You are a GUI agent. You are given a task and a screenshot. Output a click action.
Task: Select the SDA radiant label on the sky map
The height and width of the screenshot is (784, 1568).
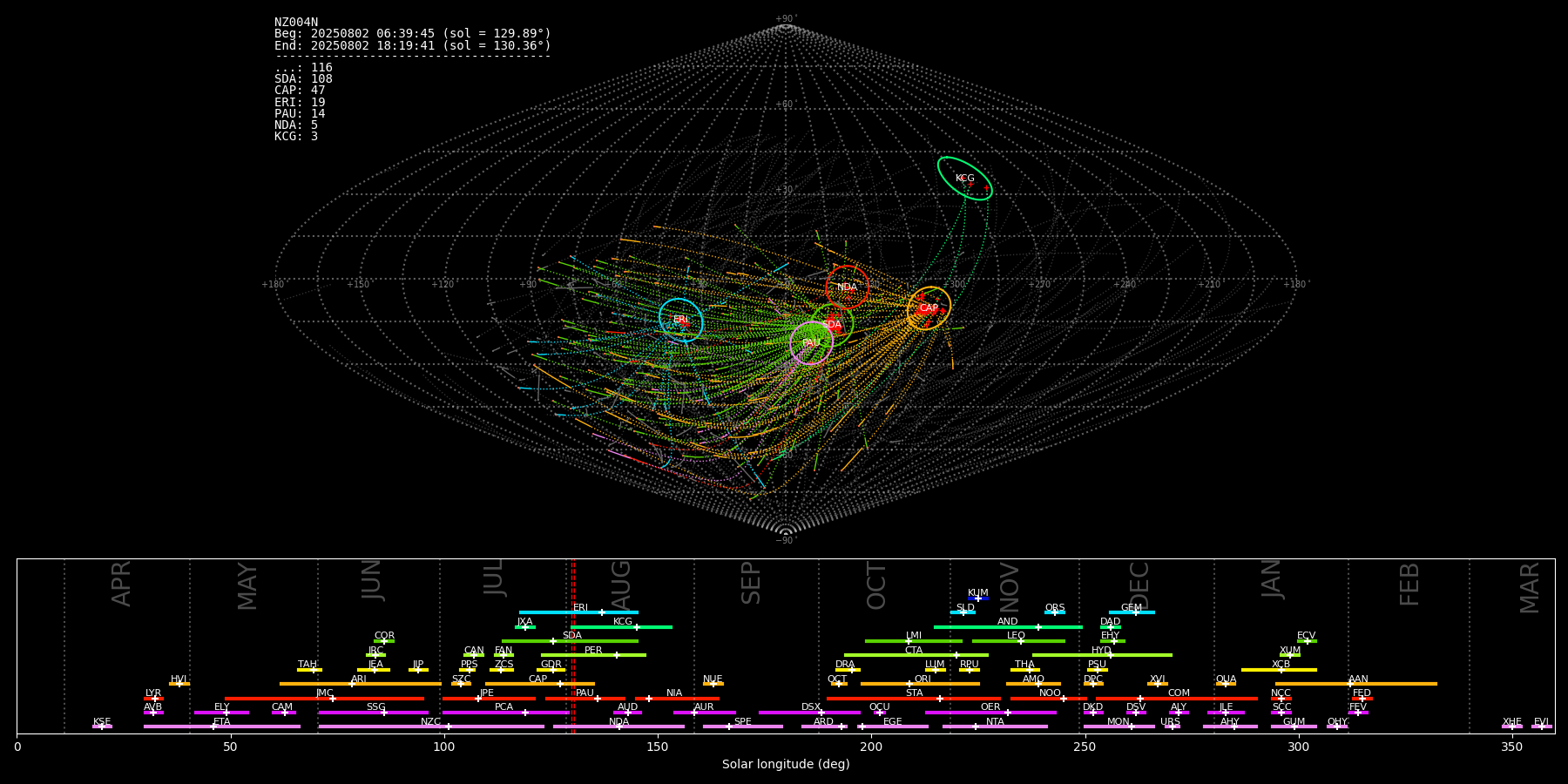click(832, 325)
